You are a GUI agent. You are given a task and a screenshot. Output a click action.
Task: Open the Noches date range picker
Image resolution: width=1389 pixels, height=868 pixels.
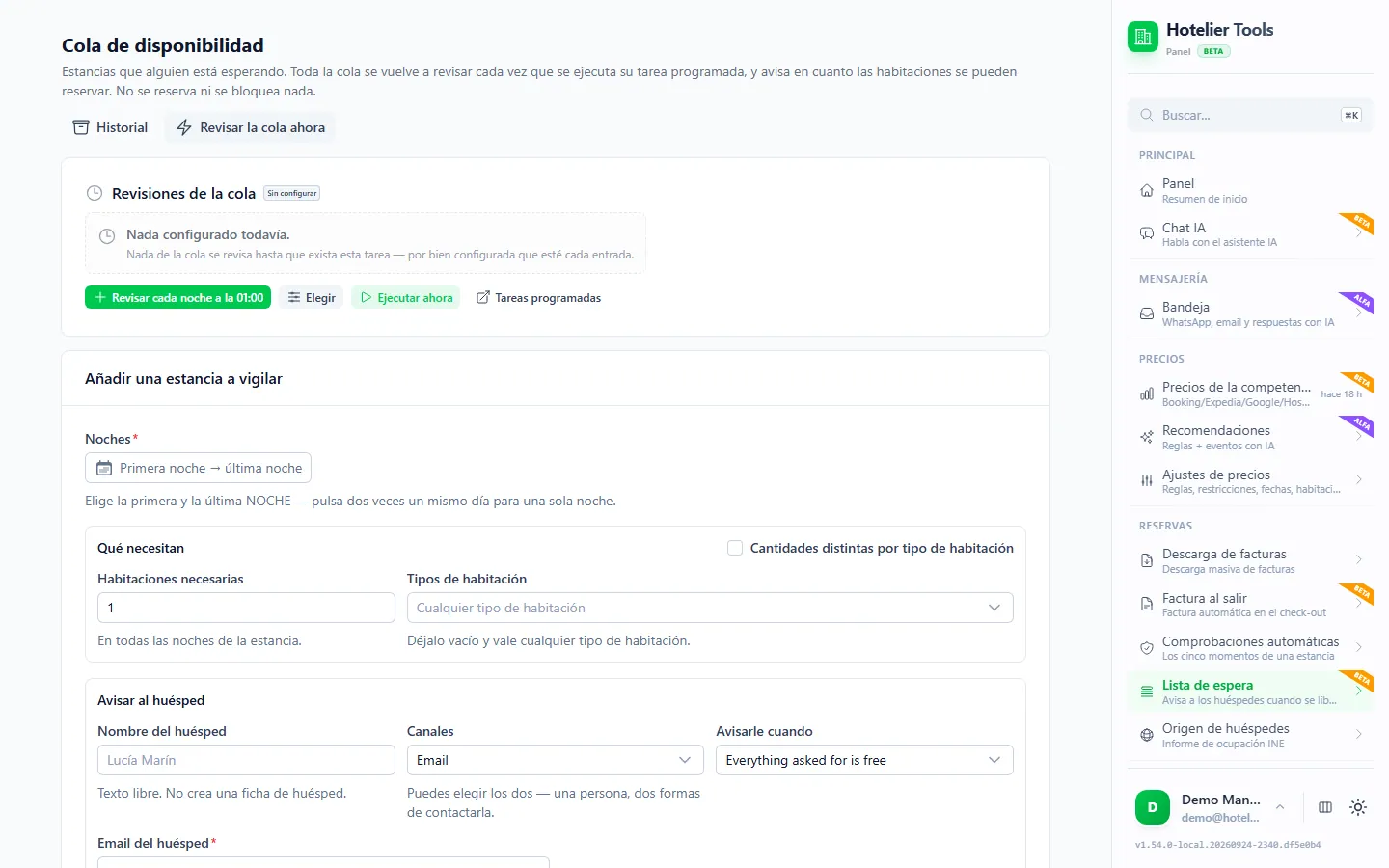[x=198, y=468]
